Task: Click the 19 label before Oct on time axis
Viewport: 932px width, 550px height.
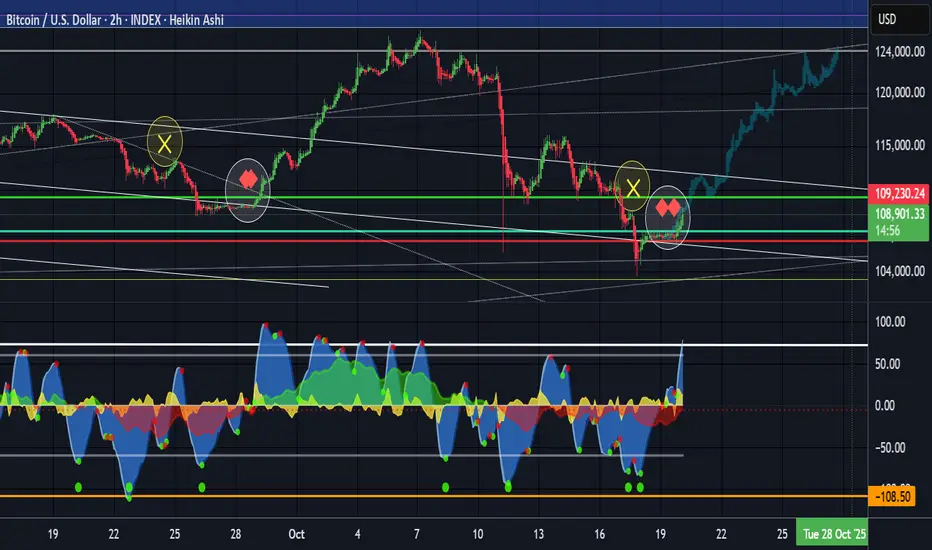Action: [53, 534]
